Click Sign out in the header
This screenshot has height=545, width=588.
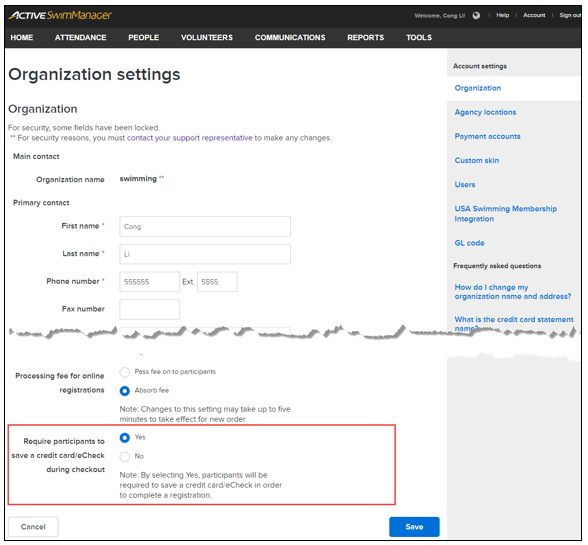click(x=570, y=15)
